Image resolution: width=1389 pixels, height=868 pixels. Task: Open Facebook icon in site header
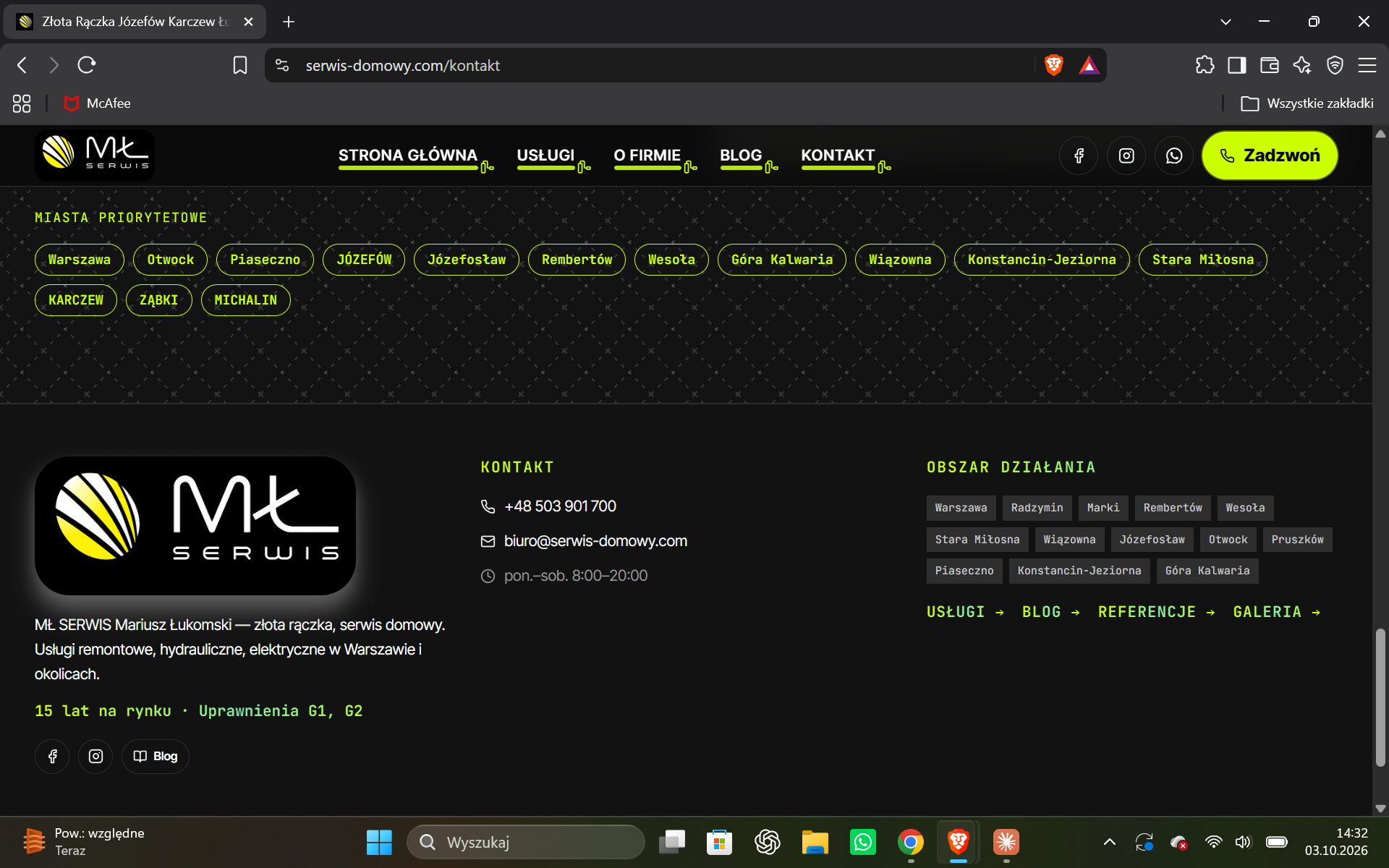1079,156
